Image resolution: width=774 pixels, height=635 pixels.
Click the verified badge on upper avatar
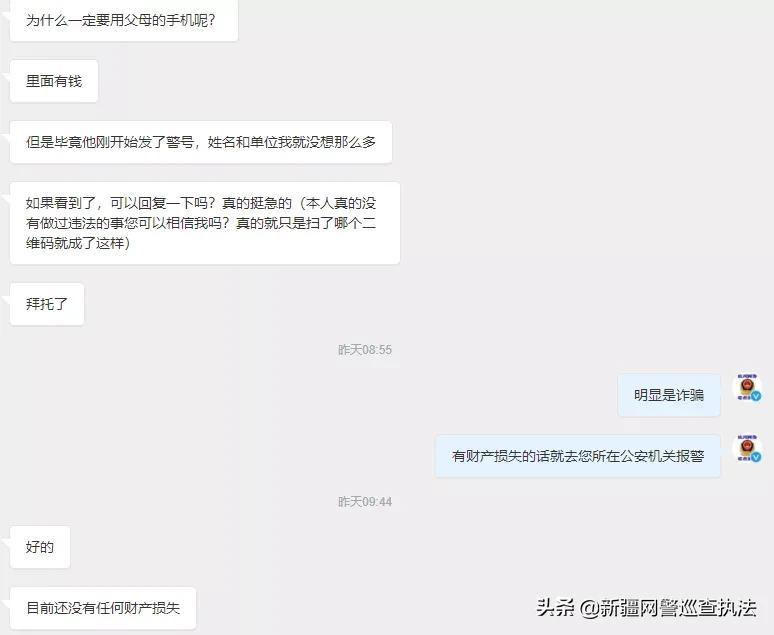(x=756, y=396)
